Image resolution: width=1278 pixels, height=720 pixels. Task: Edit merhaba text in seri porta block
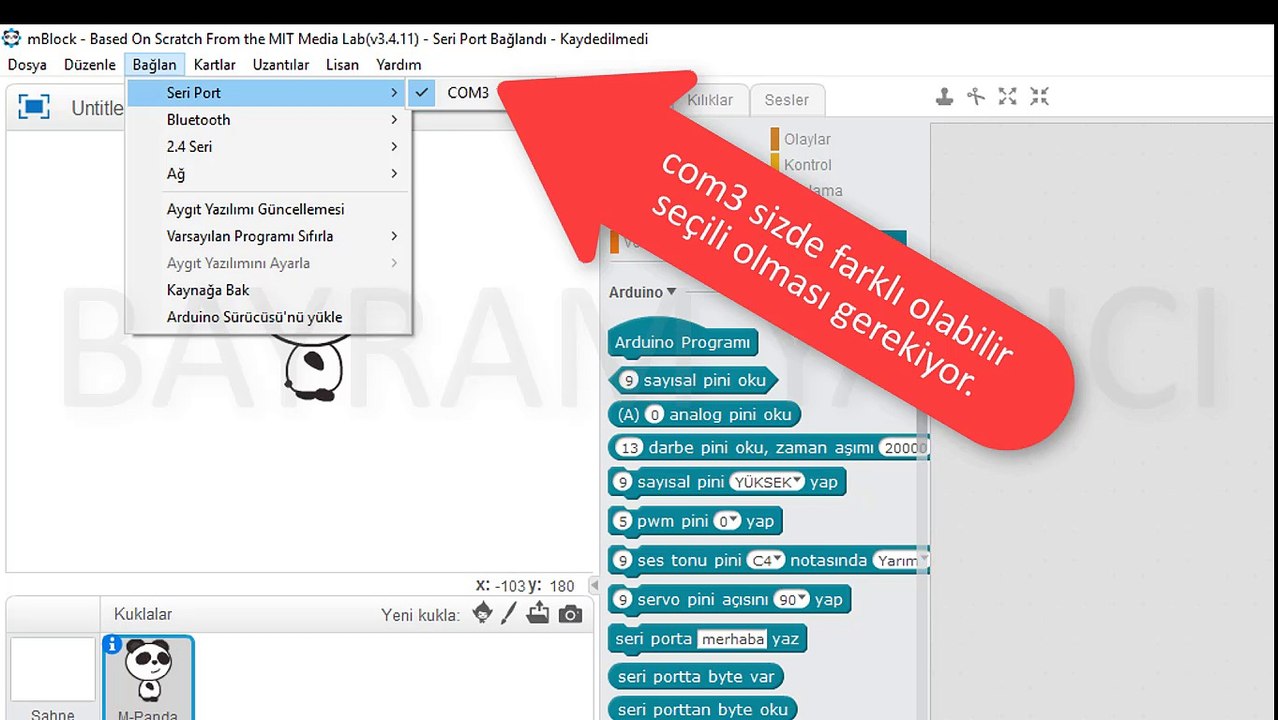(732, 639)
